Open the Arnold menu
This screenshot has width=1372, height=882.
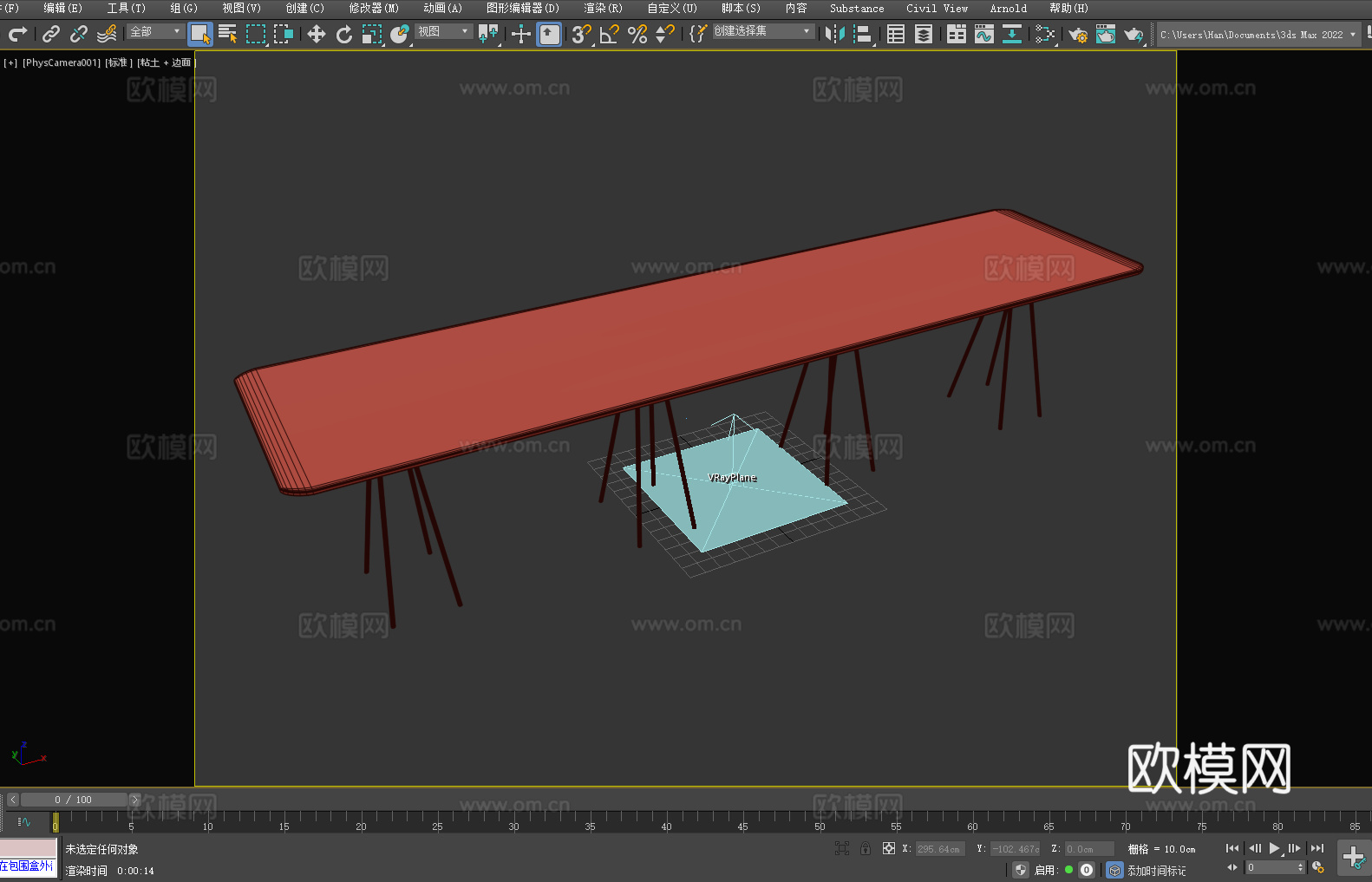[x=1008, y=8]
